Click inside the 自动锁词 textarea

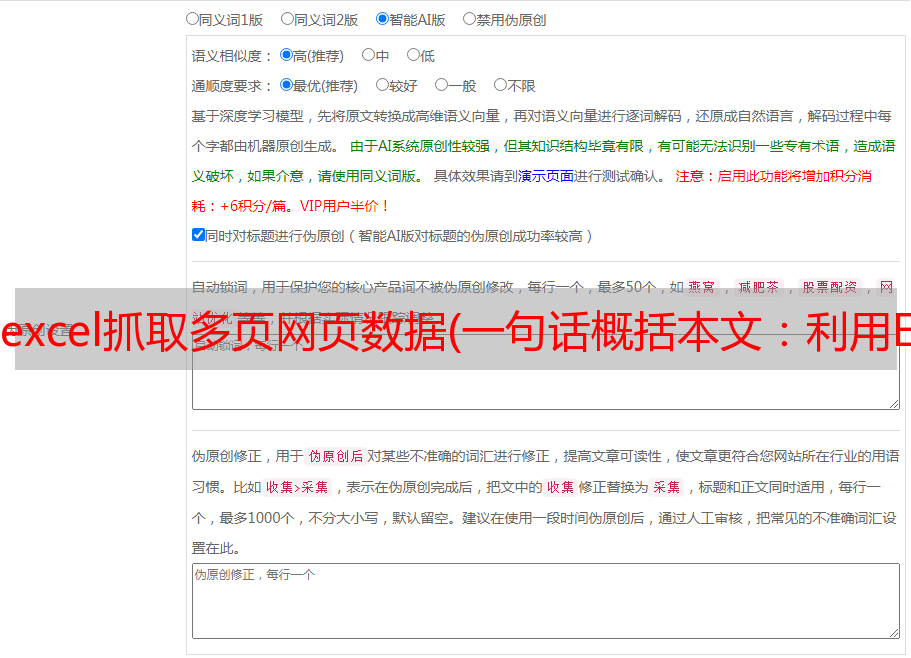point(546,372)
